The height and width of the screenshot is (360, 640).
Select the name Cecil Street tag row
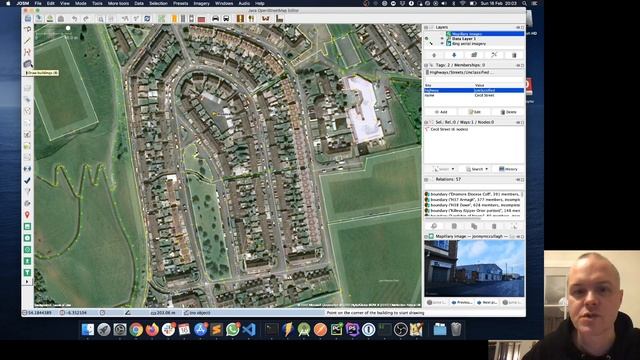[x=474, y=95]
